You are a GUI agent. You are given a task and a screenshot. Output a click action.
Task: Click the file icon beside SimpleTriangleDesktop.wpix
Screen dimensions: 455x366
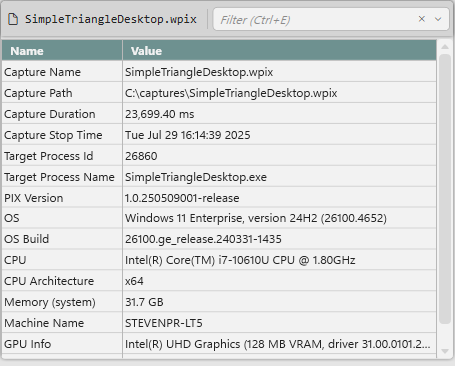point(13,19)
